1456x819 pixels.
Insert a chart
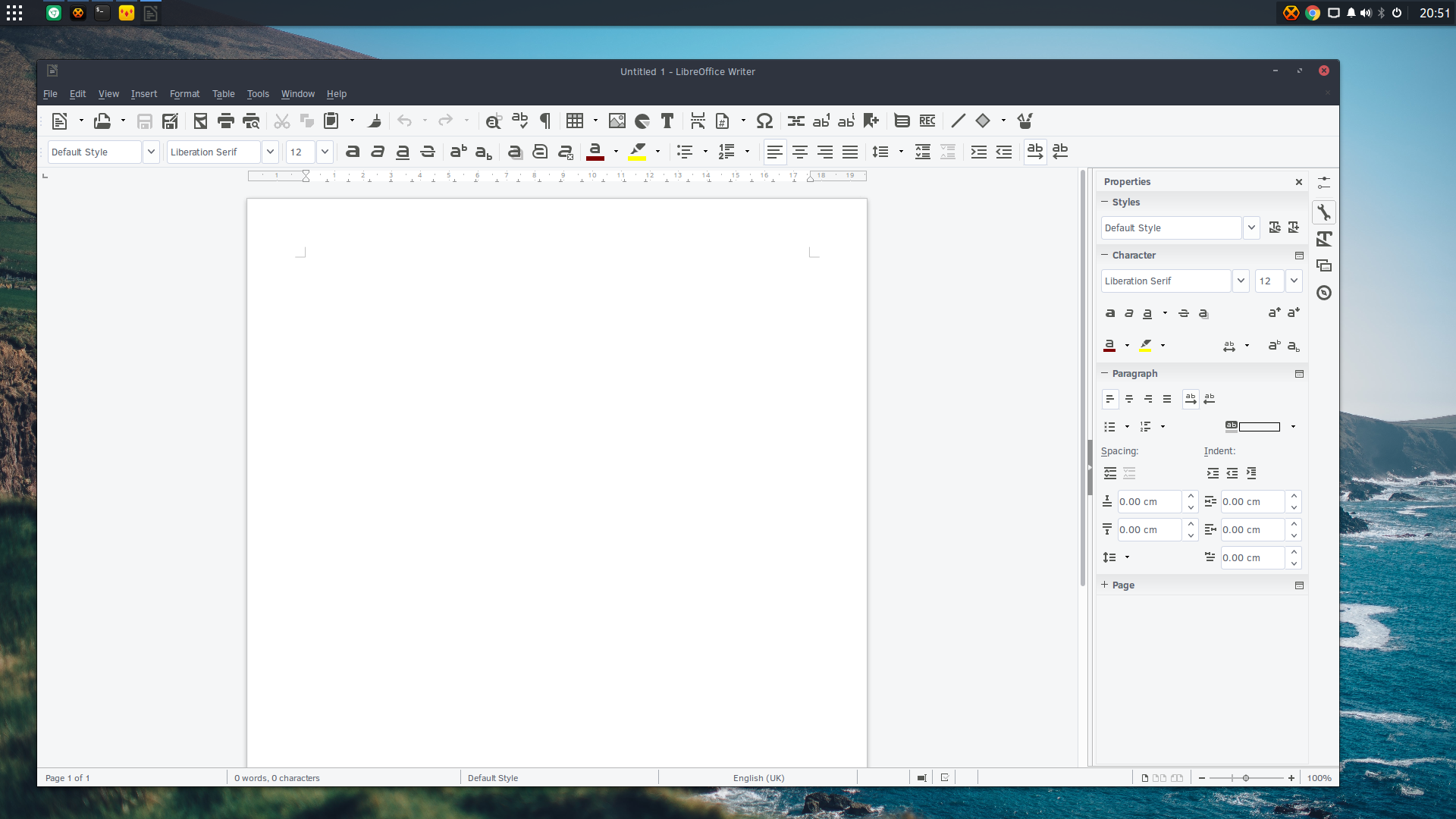(x=642, y=121)
